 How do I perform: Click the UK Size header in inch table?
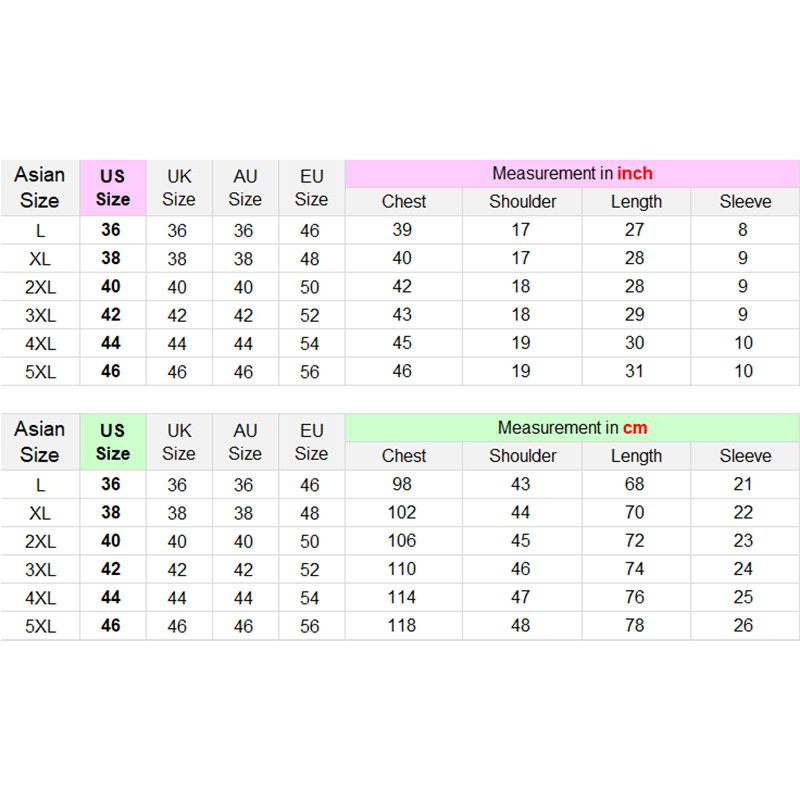[179, 187]
